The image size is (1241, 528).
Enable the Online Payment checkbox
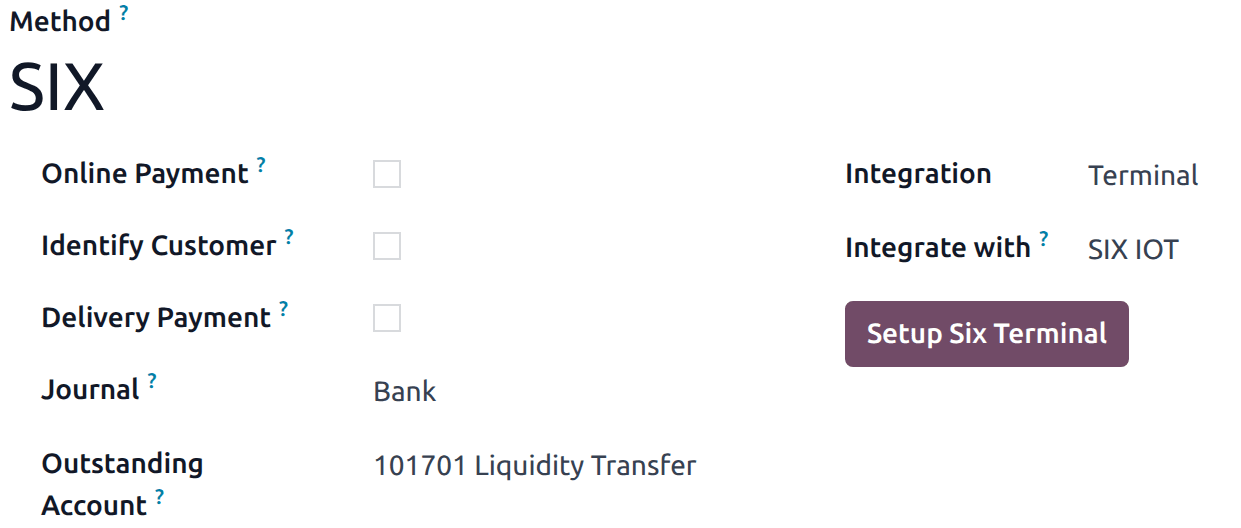(x=387, y=175)
